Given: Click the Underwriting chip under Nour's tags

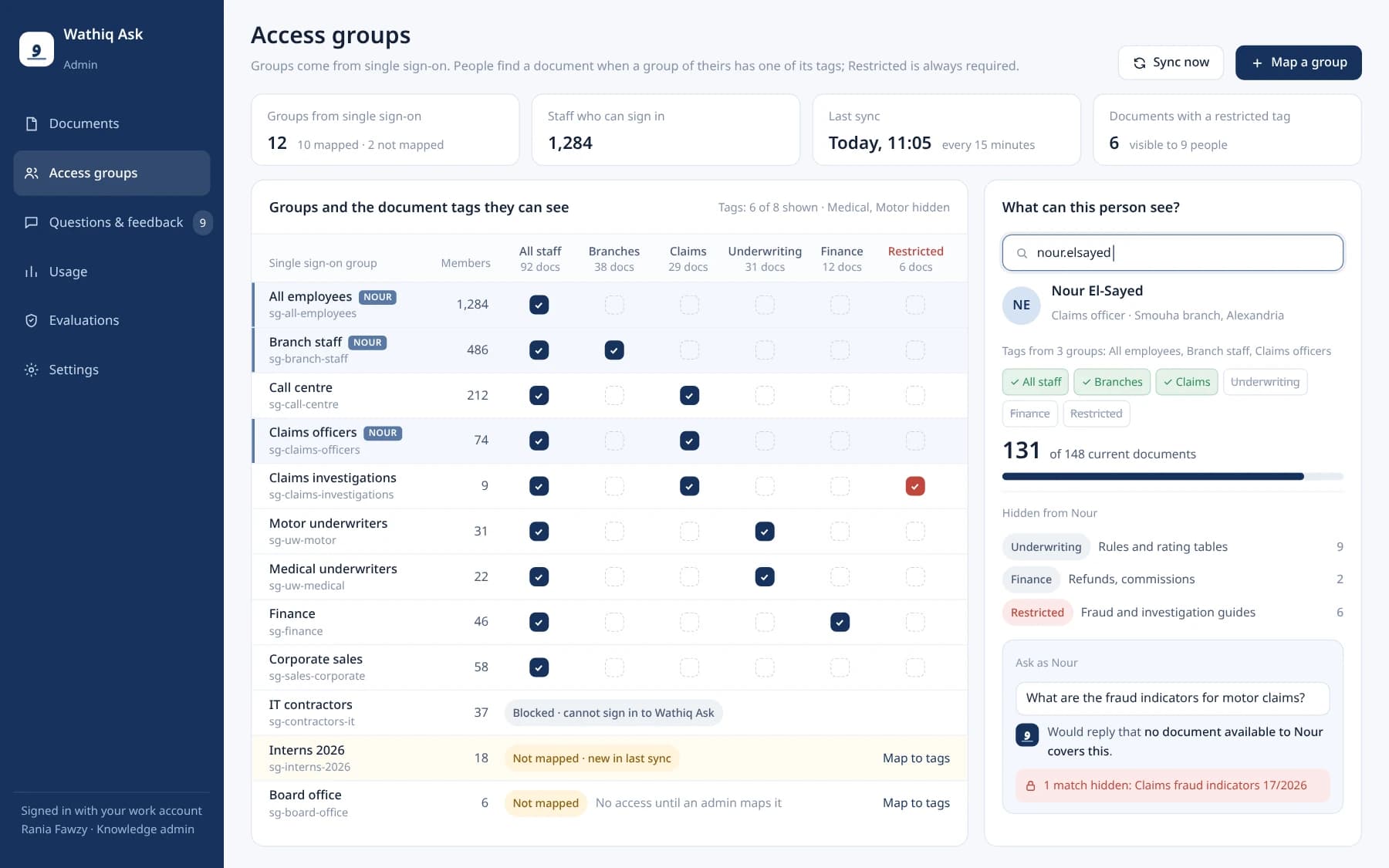Looking at the screenshot, I should coord(1265,382).
